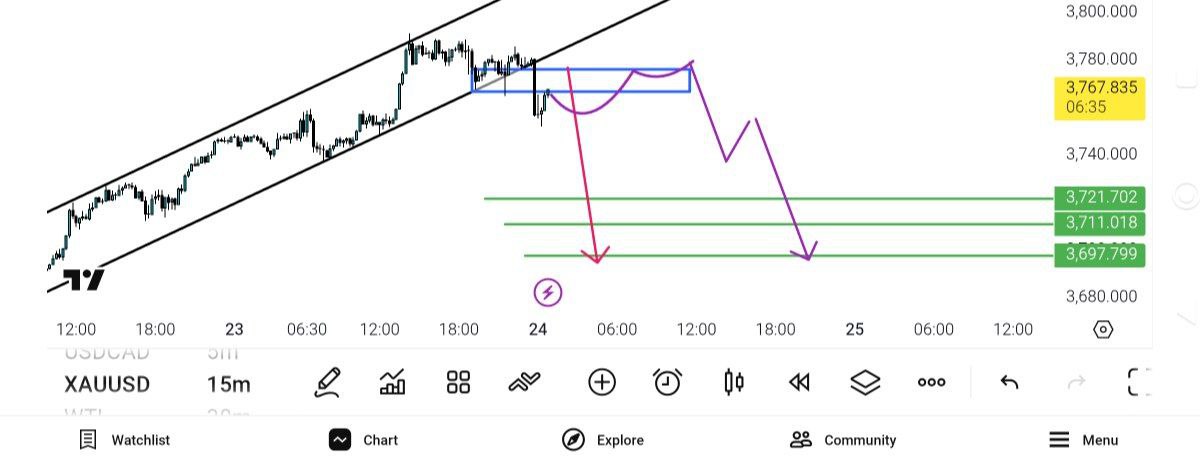Open the drawing tools pencil icon
The image size is (1200, 465).
pyautogui.click(x=327, y=382)
